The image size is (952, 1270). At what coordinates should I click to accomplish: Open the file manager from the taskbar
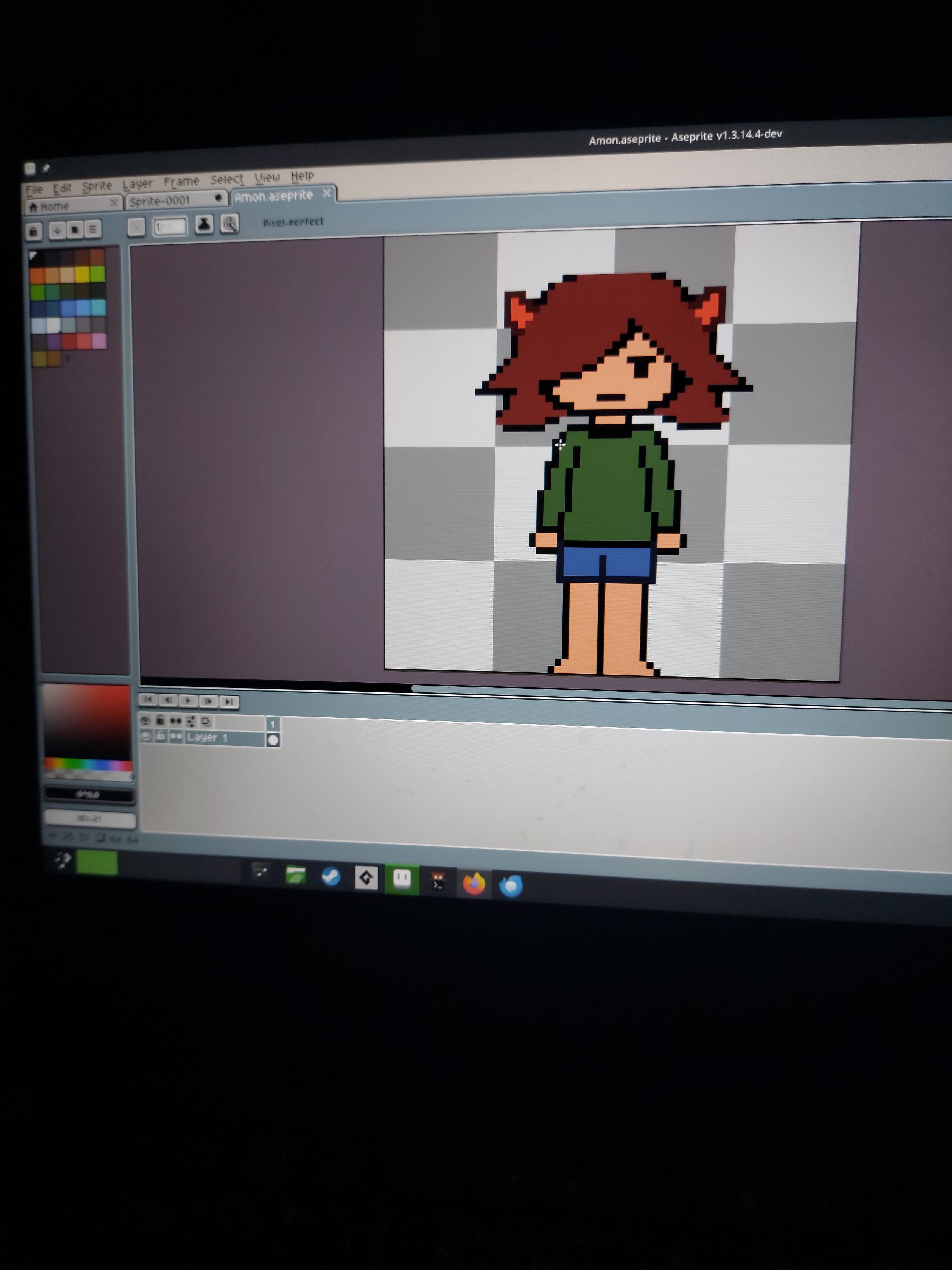[296, 875]
